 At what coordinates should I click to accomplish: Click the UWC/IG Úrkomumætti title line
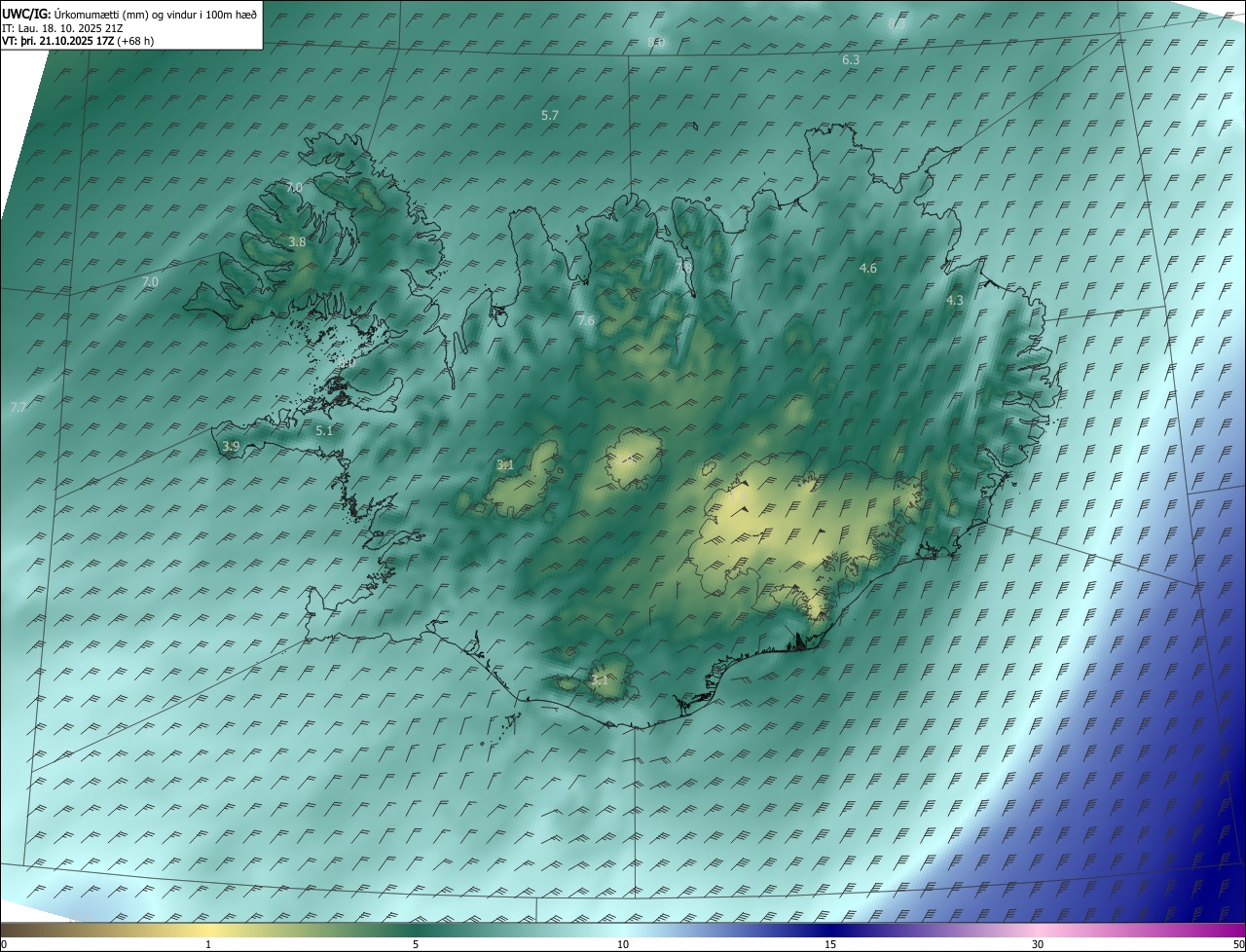(x=129, y=14)
